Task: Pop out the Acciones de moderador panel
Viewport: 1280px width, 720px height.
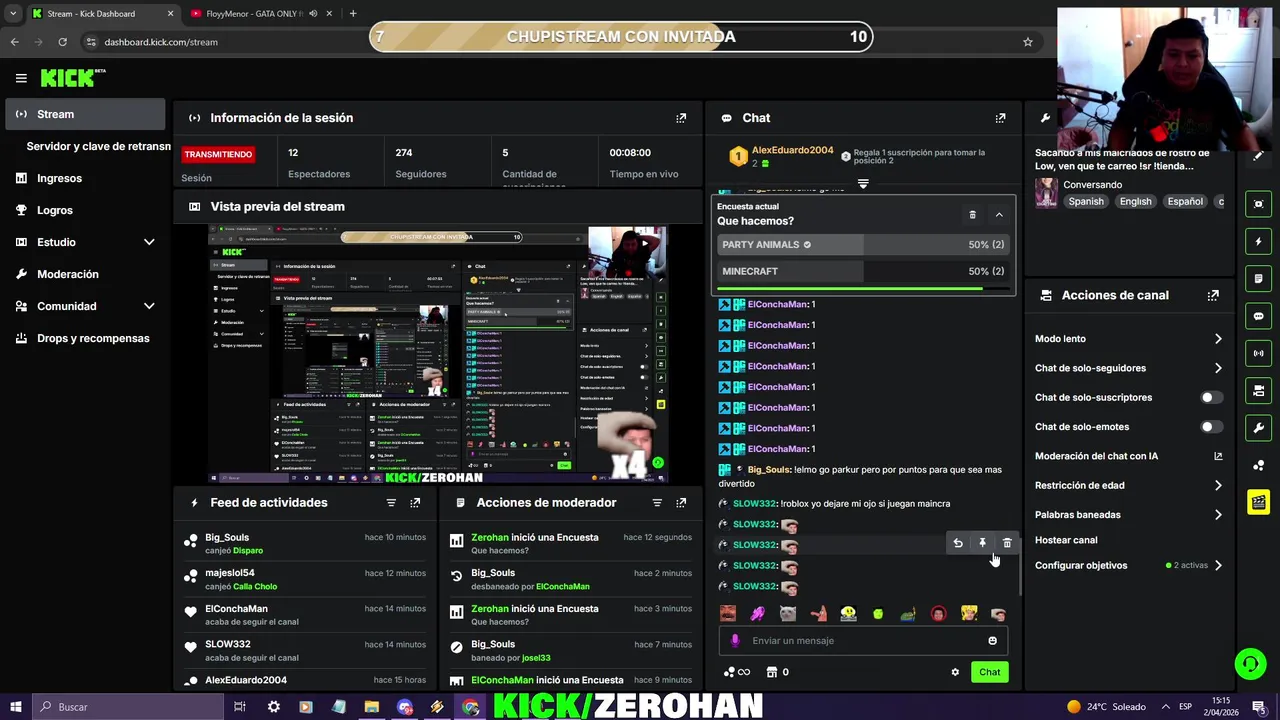Action: click(681, 503)
